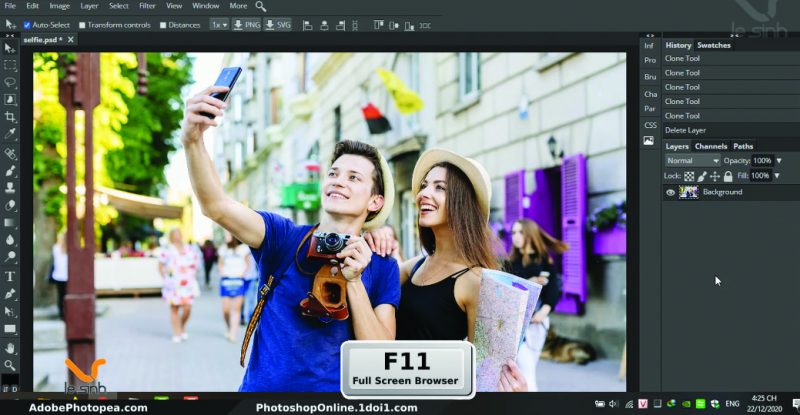This screenshot has width=800, height=415.
Task: Select the Gradient tool
Action: point(10,223)
